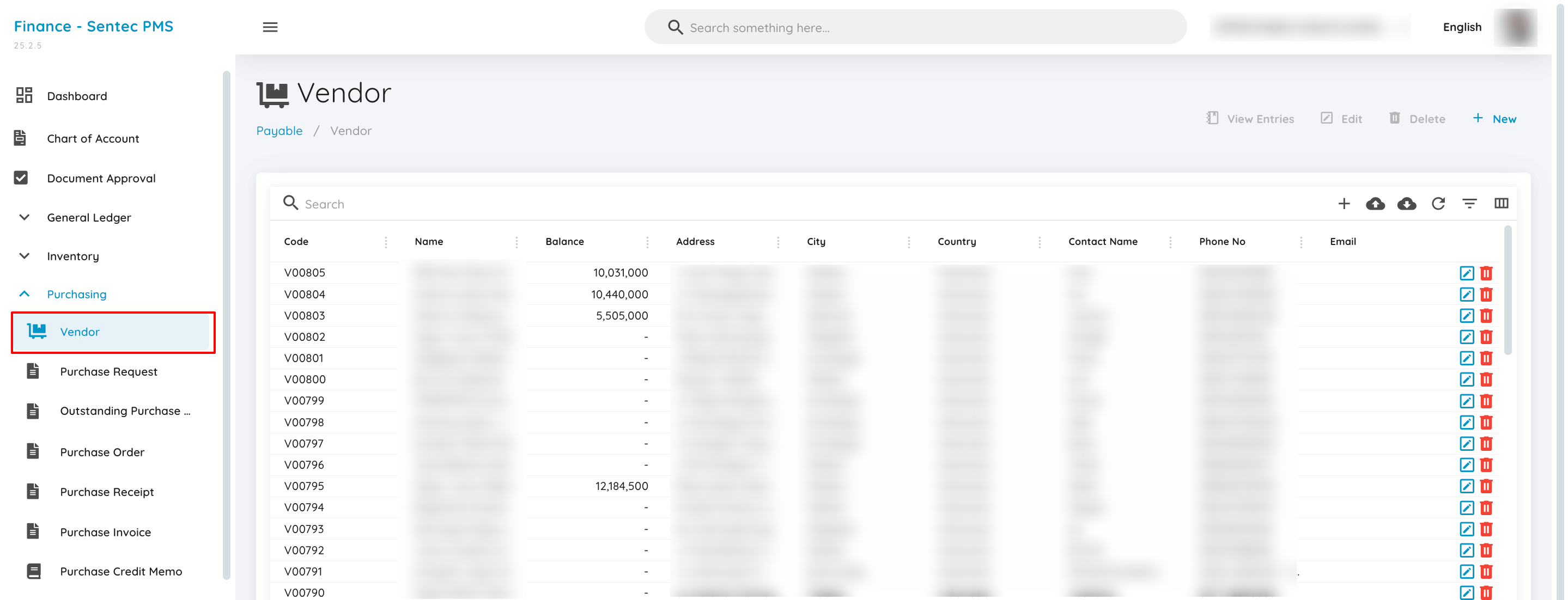Click the Edit button in page header
The image size is (1568, 600).
click(x=1341, y=119)
